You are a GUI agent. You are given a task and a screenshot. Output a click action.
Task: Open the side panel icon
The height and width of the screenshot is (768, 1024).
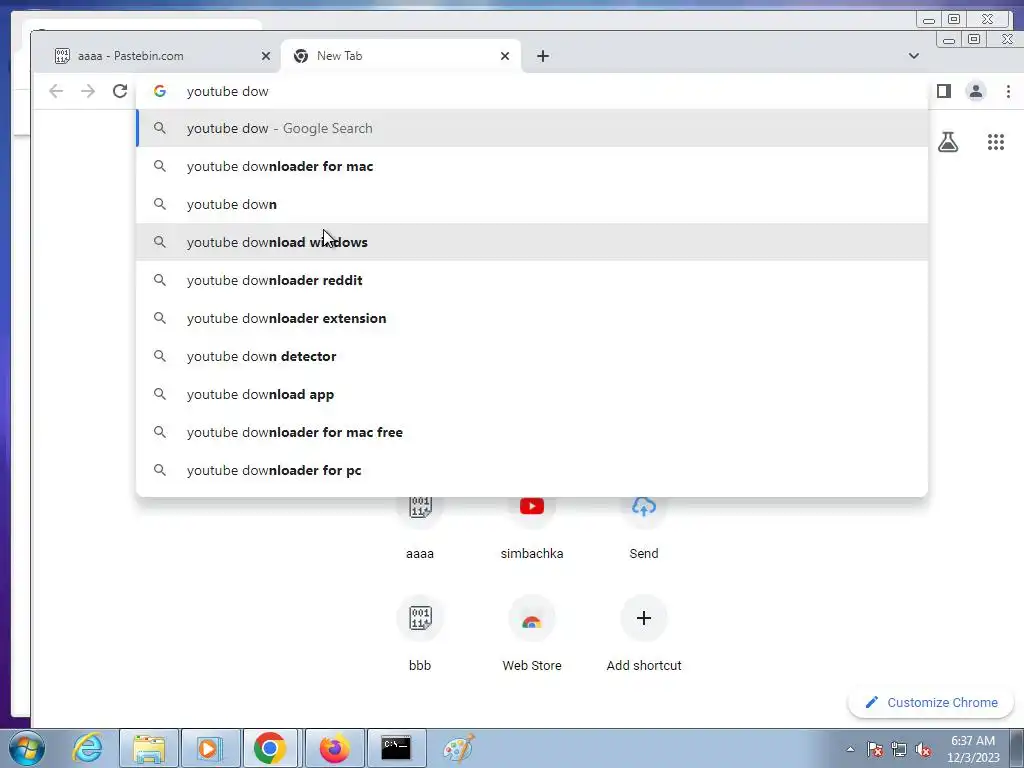click(x=944, y=91)
